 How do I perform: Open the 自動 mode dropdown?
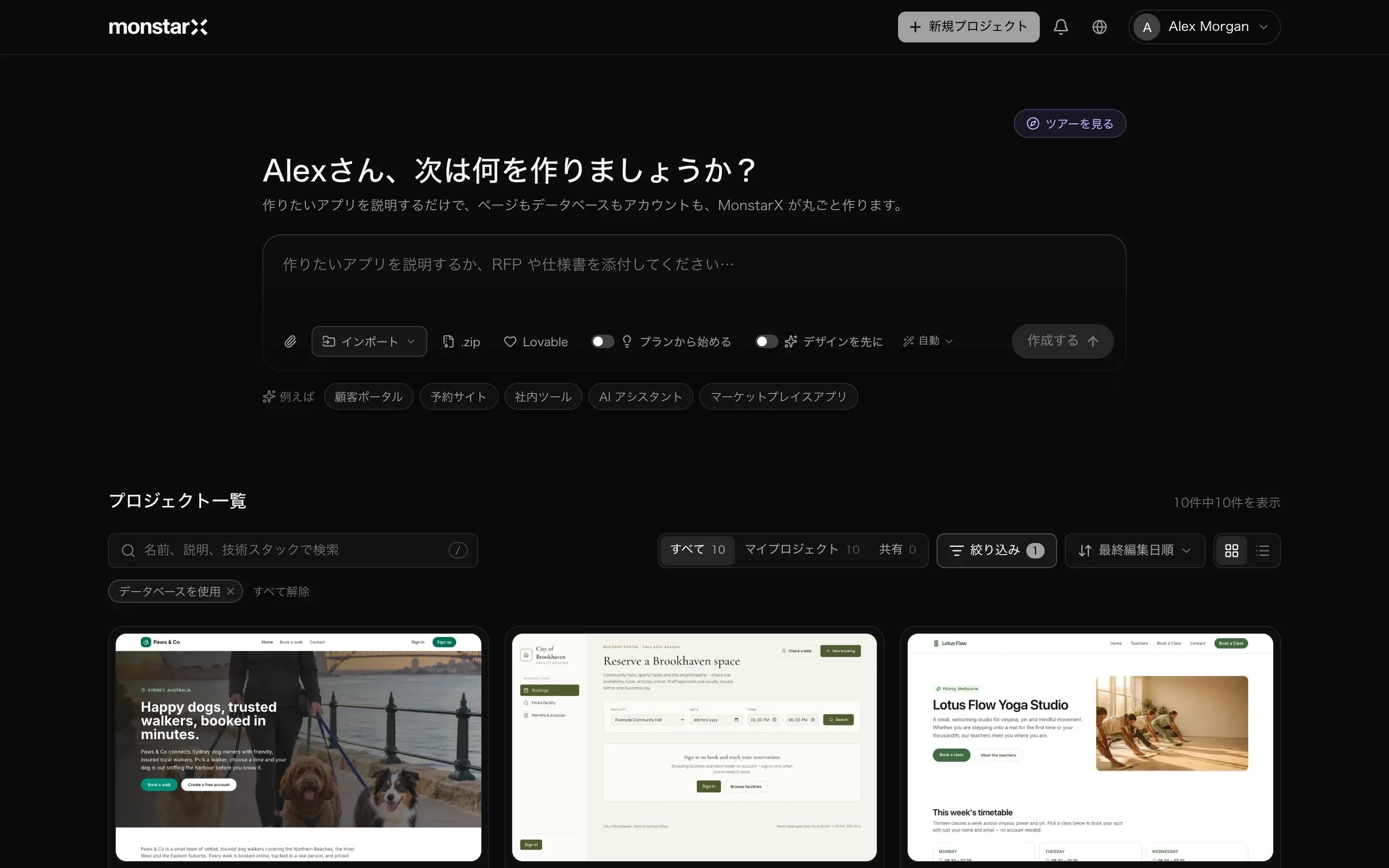[x=927, y=341]
